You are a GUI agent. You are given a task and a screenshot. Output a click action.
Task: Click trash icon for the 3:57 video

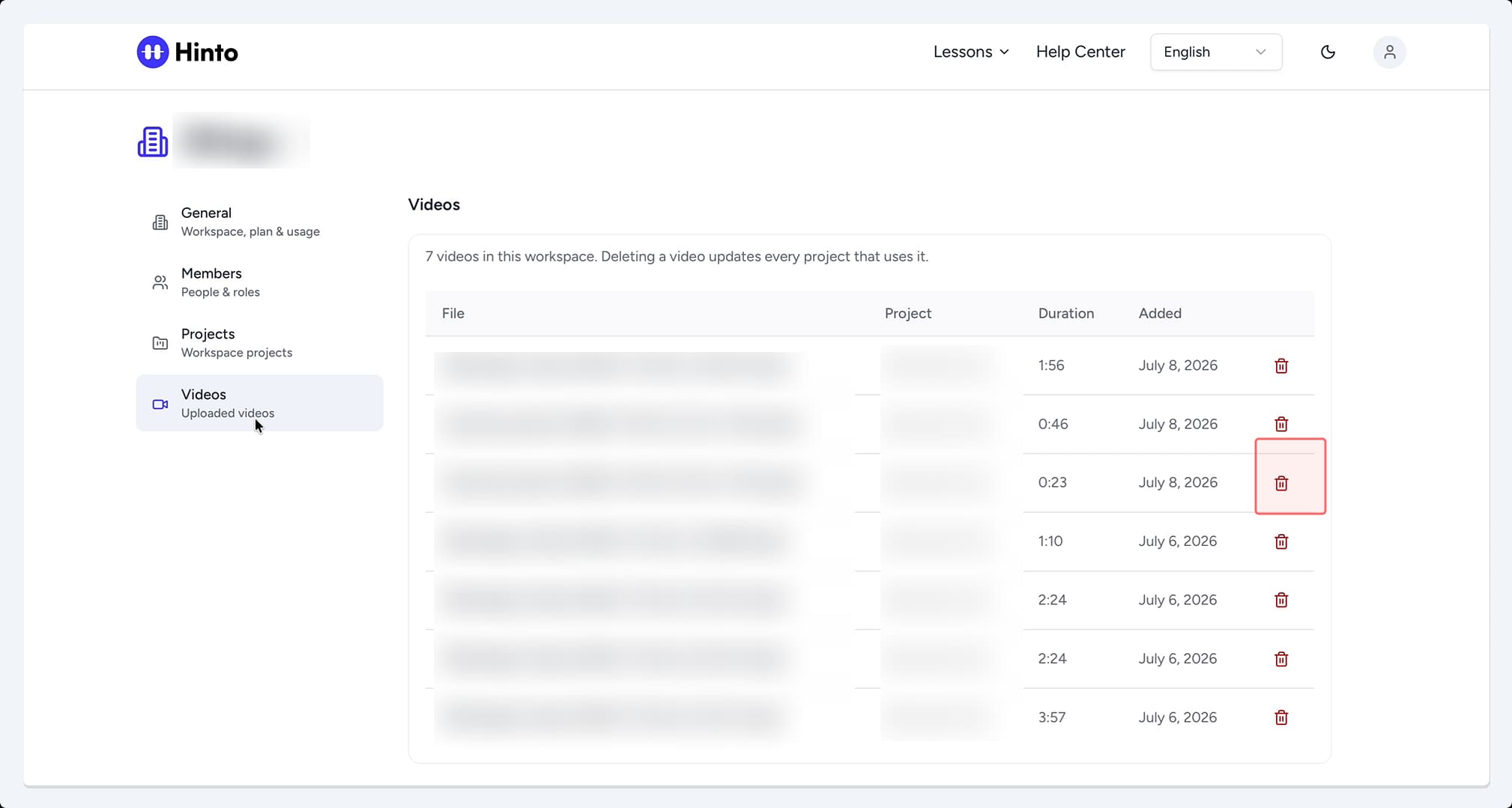1281,717
